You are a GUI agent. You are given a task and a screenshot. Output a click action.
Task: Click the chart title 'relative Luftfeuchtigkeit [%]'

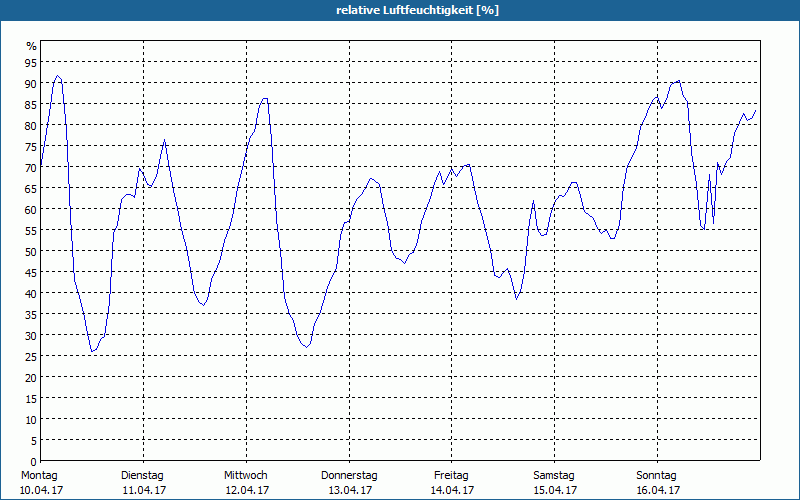point(417,10)
